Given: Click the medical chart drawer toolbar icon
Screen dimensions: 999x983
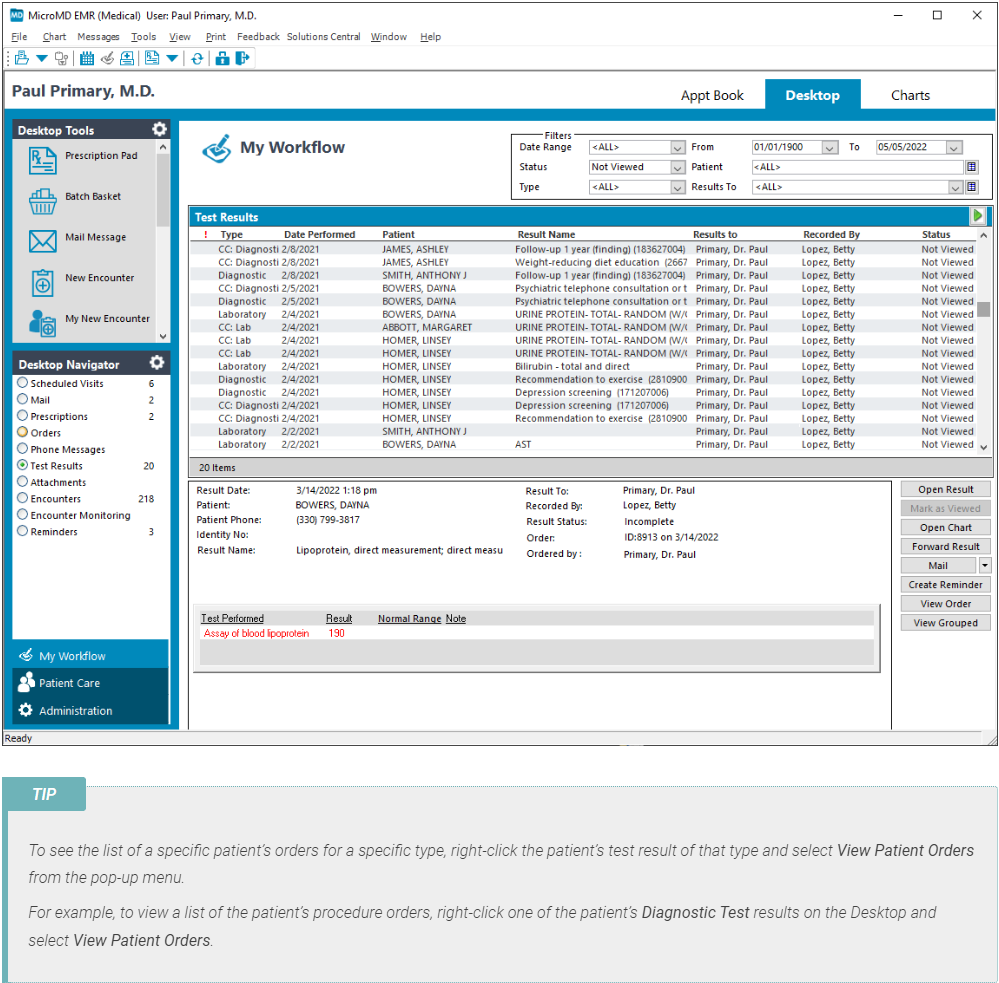Looking at the screenshot, I should [127, 59].
